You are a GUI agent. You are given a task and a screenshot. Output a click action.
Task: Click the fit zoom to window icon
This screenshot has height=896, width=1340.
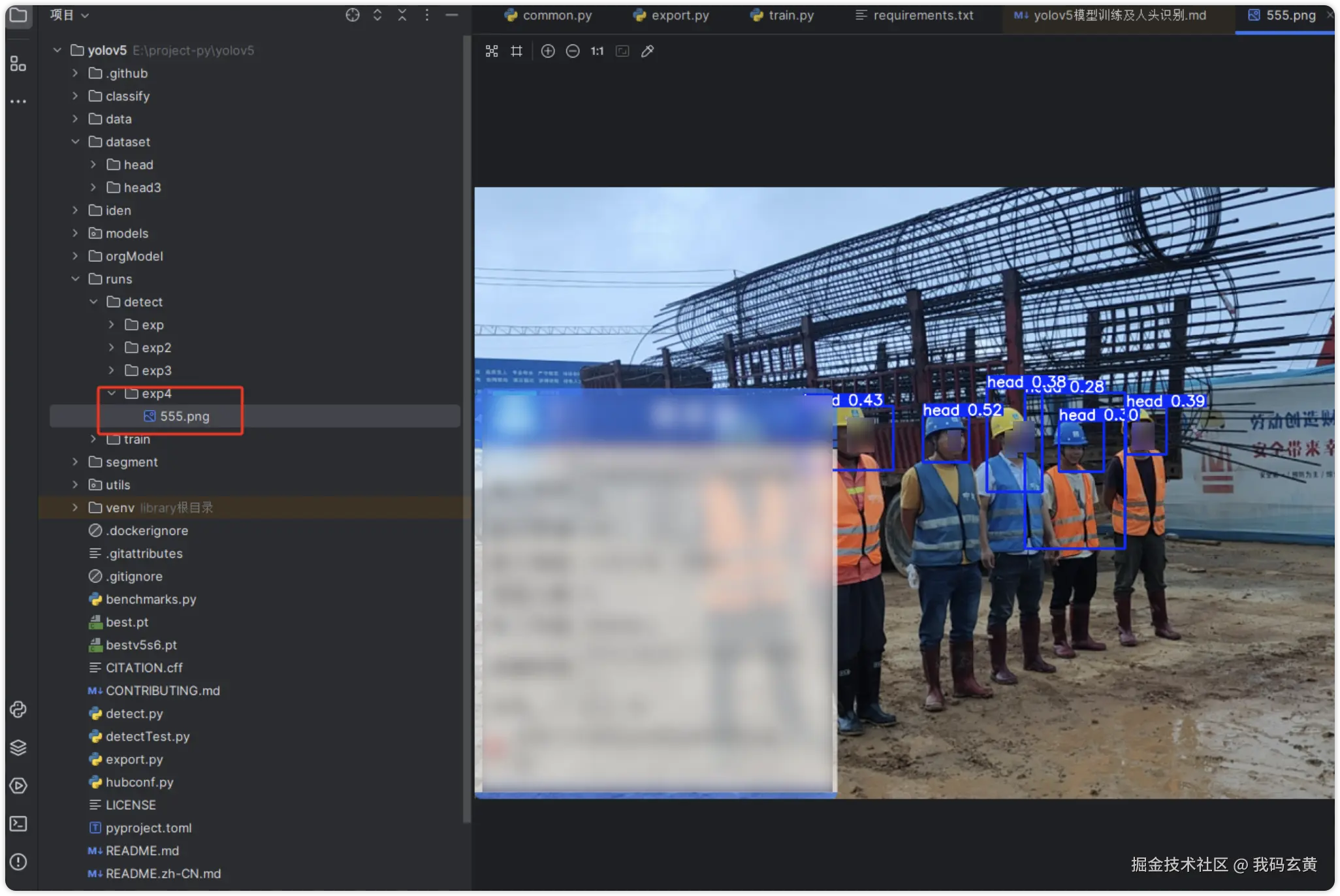(x=622, y=51)
